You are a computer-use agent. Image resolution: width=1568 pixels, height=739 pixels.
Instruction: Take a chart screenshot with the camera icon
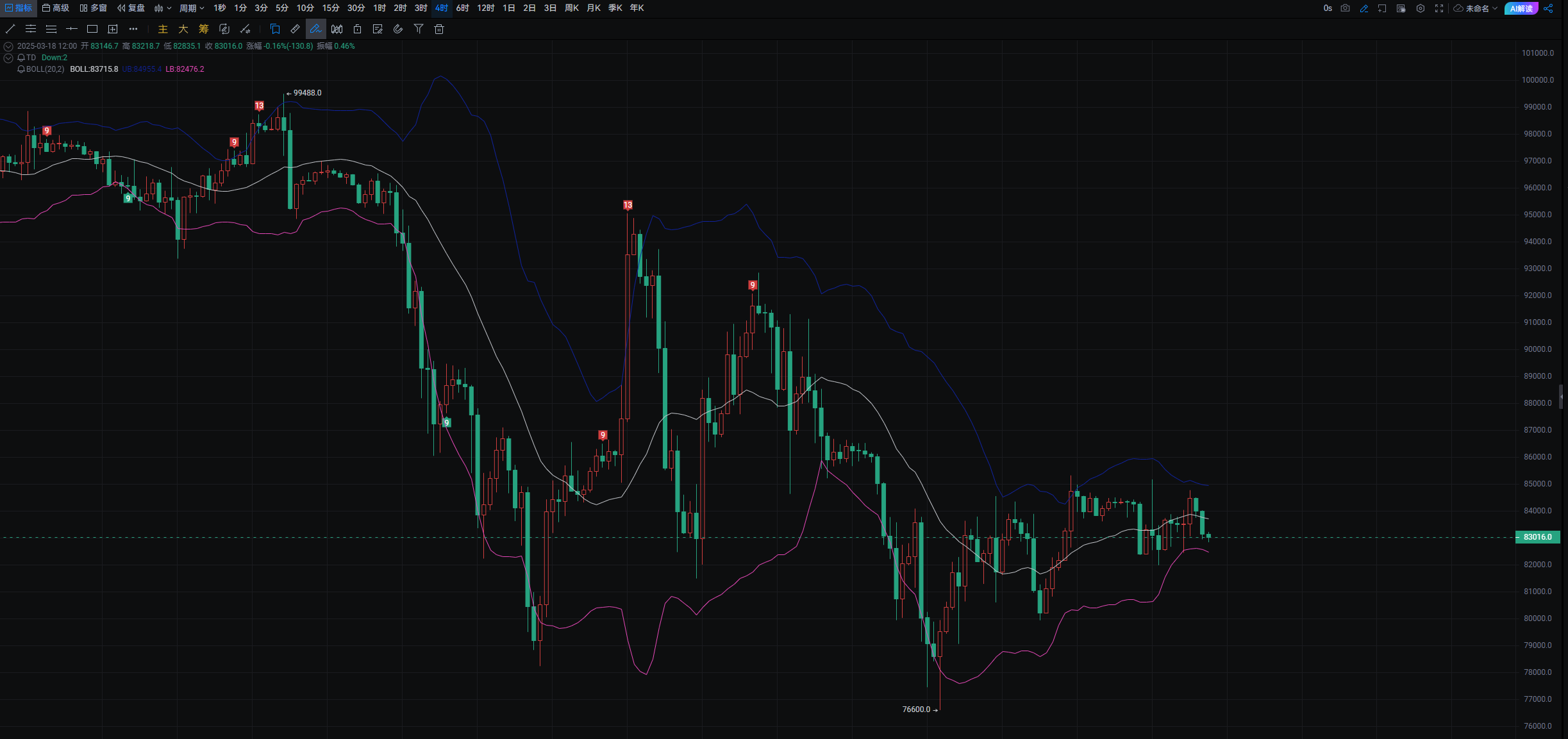(x=1346, y=8)
